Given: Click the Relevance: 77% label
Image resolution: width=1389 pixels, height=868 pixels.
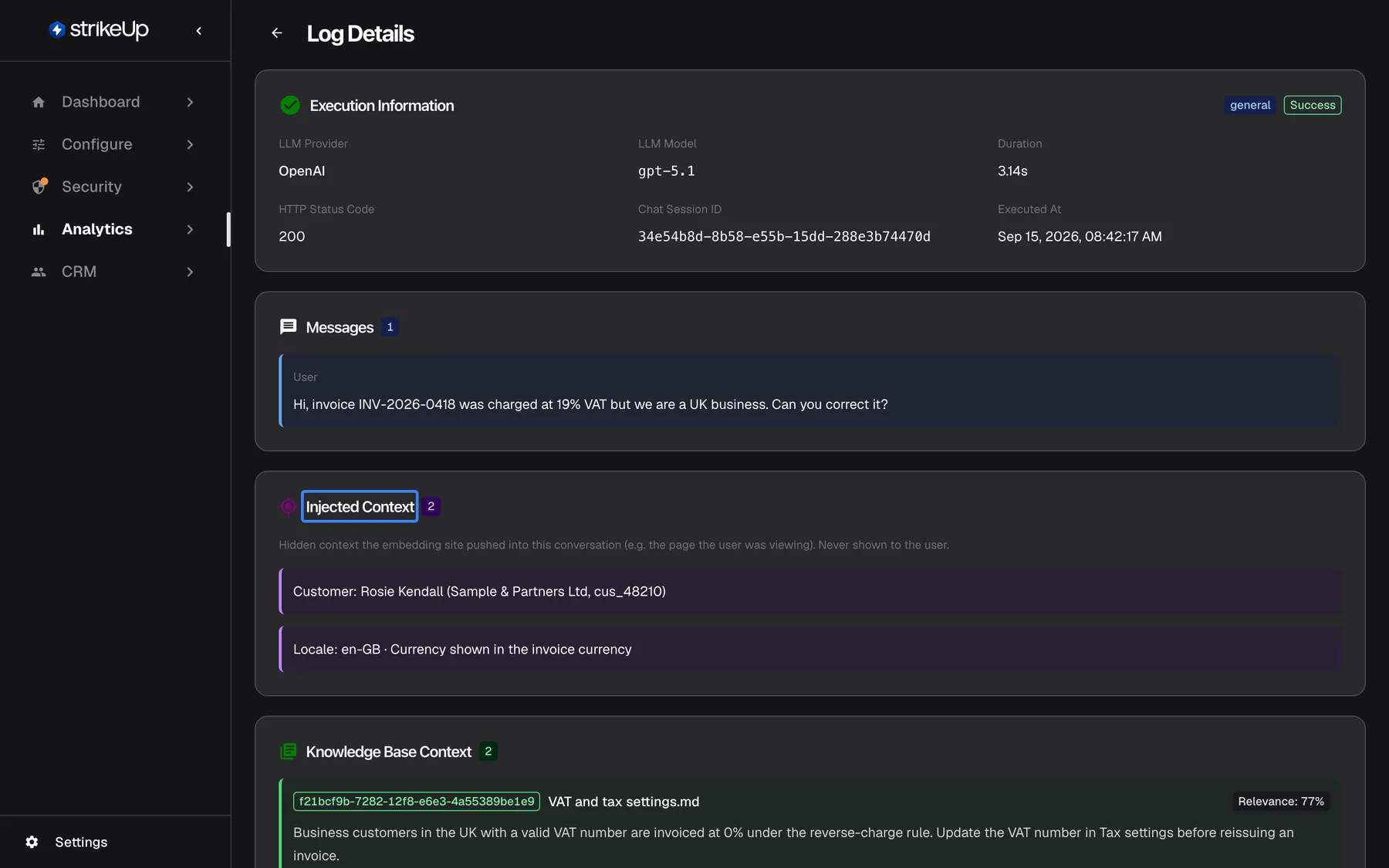Looking at the screenshot, I should [1281, 802].
